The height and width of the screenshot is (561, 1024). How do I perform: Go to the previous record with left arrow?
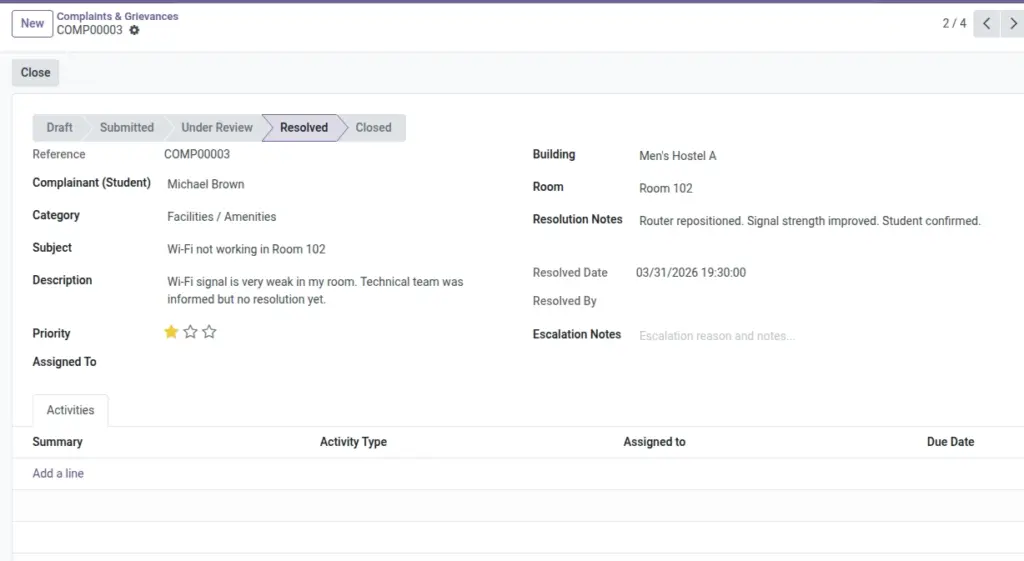(x=986, y=24)
